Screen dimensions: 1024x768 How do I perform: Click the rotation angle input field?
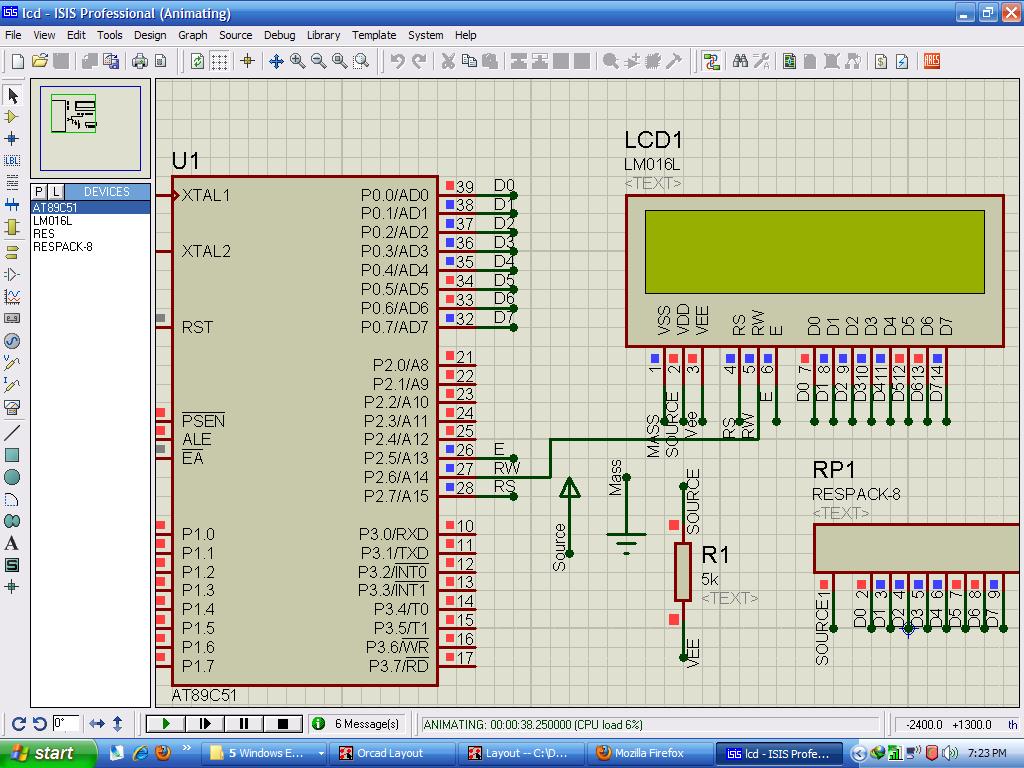(x=65, y=724)
